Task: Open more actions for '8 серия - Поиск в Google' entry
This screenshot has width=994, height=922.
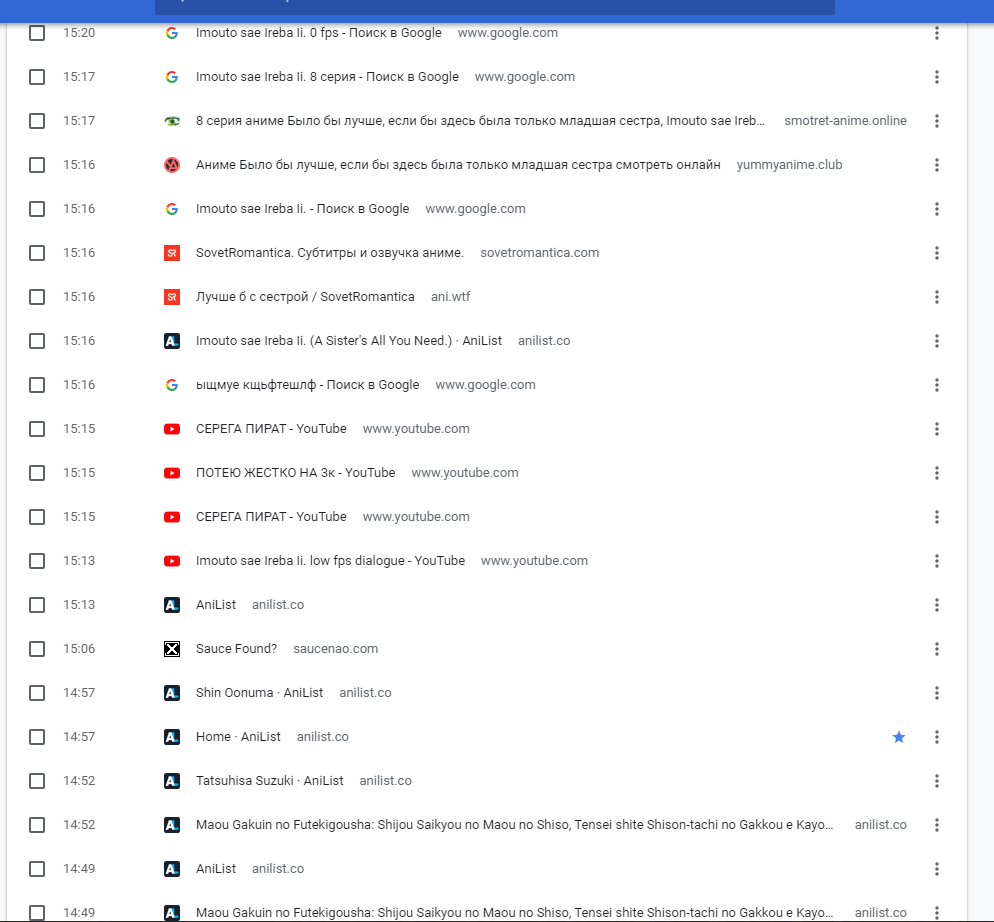Action: tap(936, 77)
